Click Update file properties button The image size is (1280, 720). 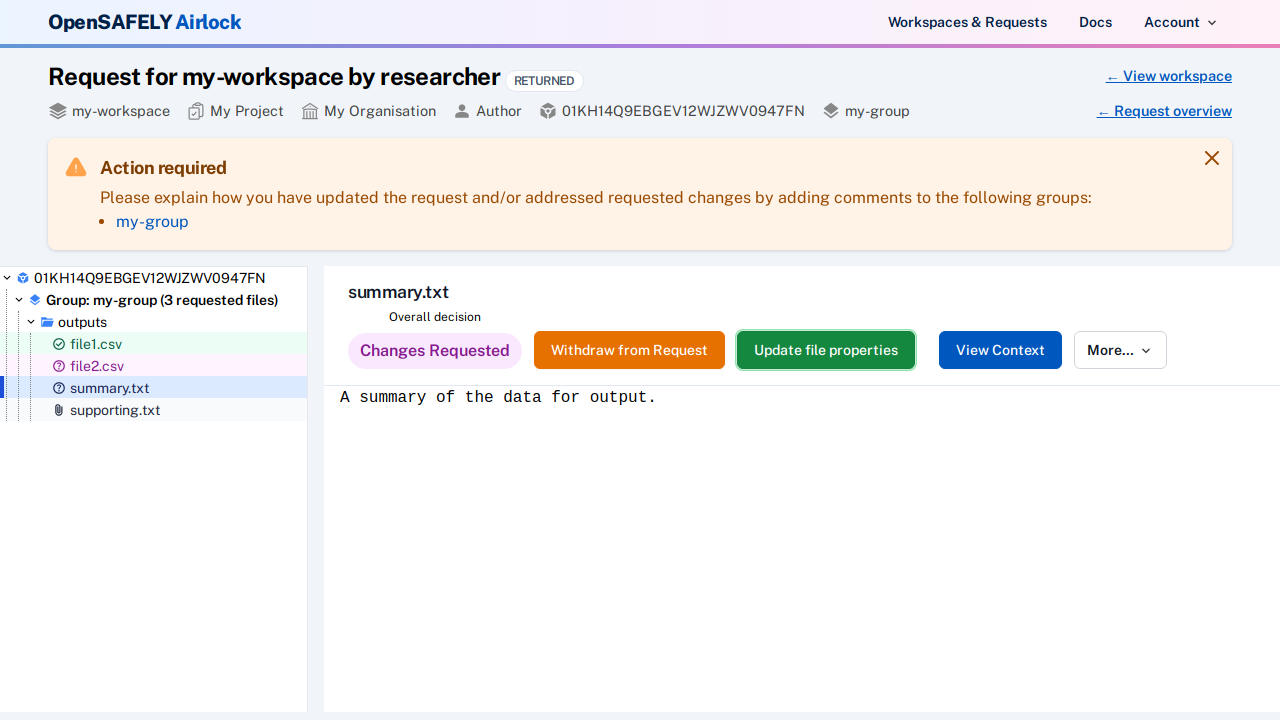click(825, 350)
